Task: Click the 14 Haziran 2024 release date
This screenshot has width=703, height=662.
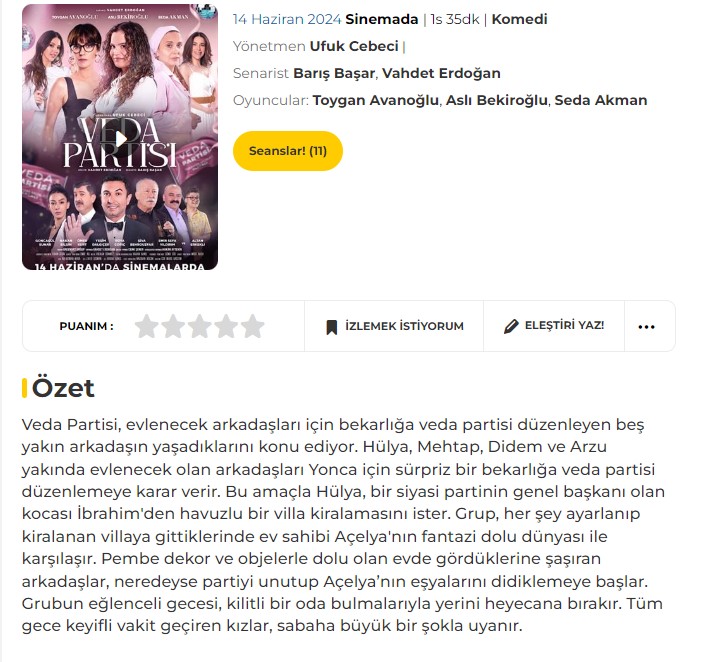Action: (x=287, y=19)
